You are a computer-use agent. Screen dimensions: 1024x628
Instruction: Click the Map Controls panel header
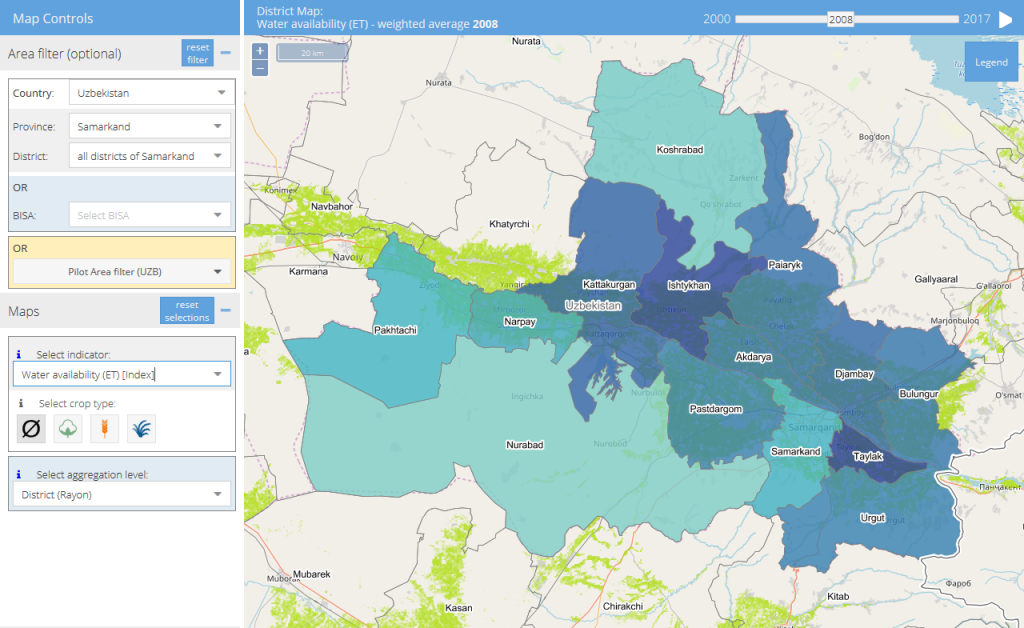(120, 18)
